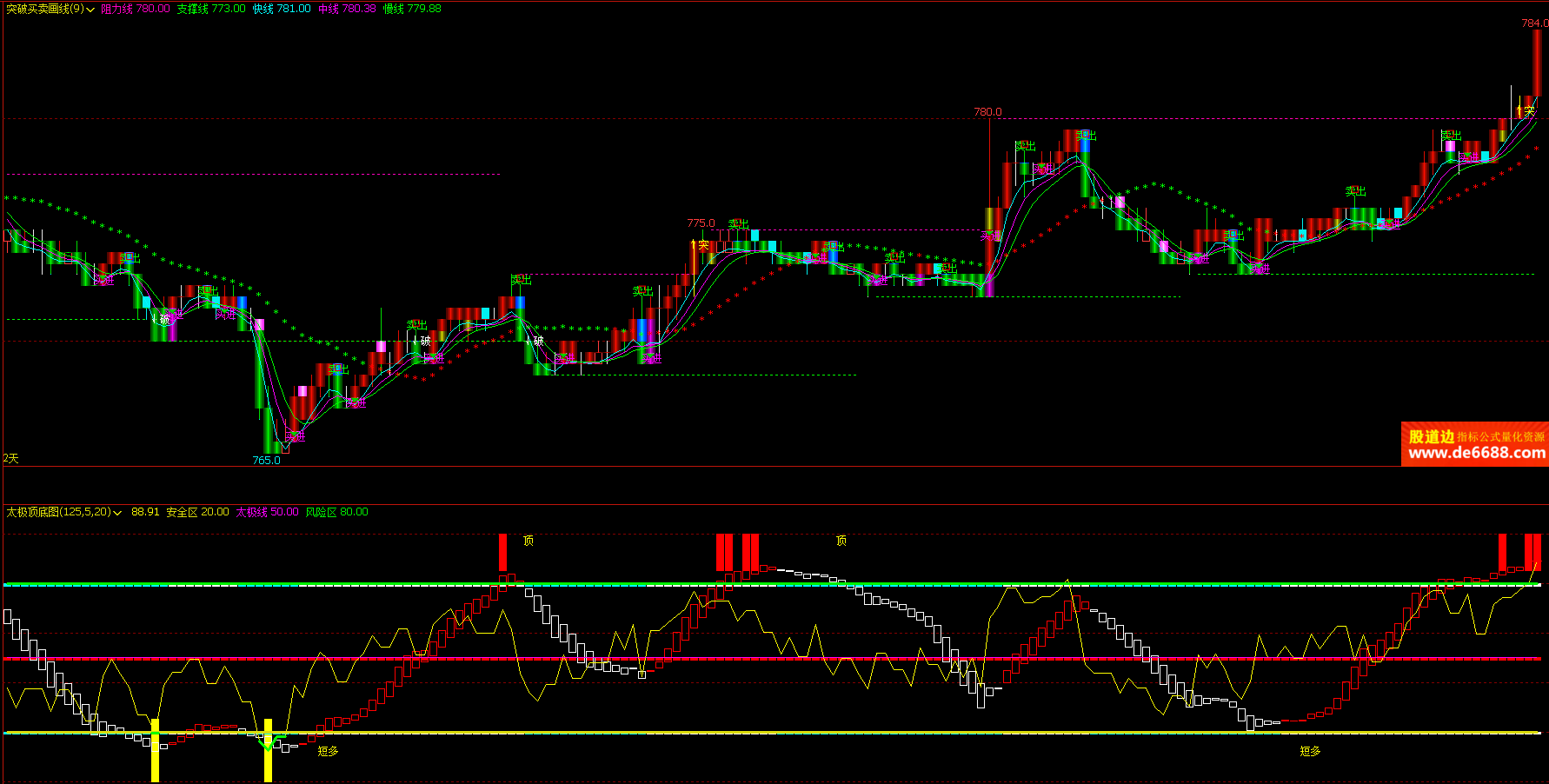Expand the 突破买卖画线(9) indicator dropdown arrow
The image size is (1549, 784).
pyautogui.click(x=90, y=10)
